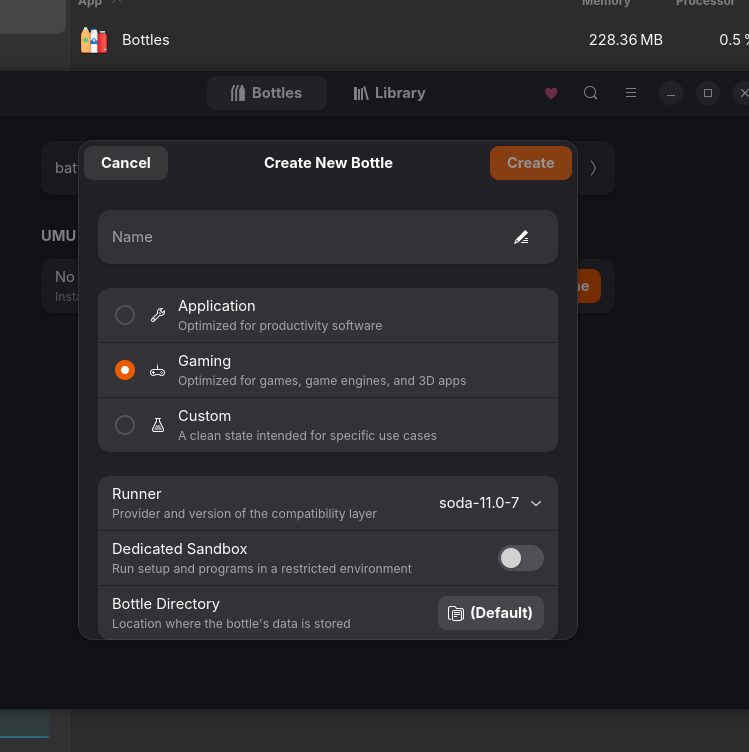Click the Processor column header
The width and height of the screenshot is (749, 752).
tap(705, 3)
